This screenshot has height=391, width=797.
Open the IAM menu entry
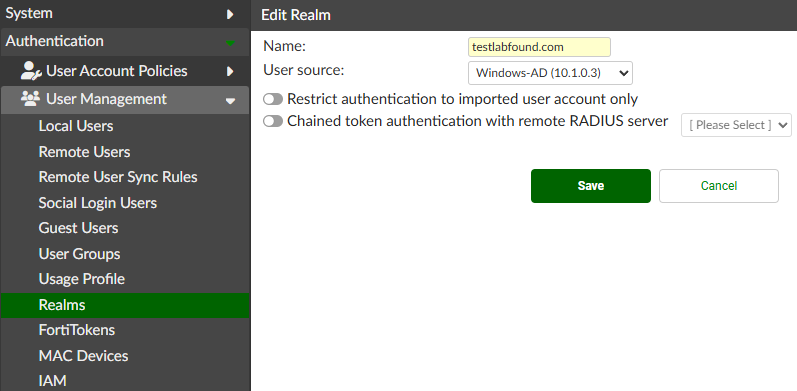pyautogui.click(x=52, y=381)
